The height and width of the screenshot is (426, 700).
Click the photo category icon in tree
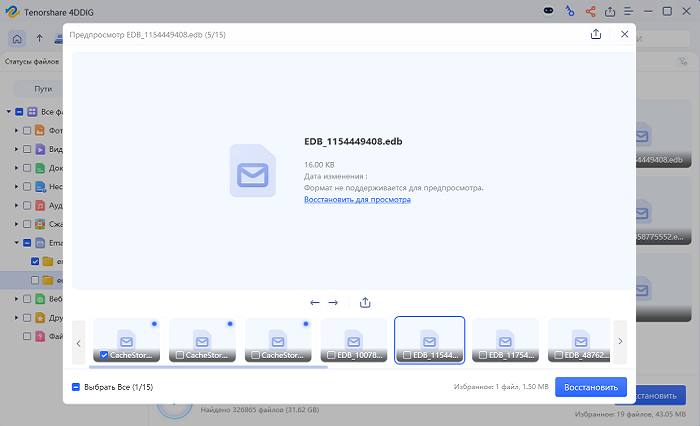[x=40, y=130]
